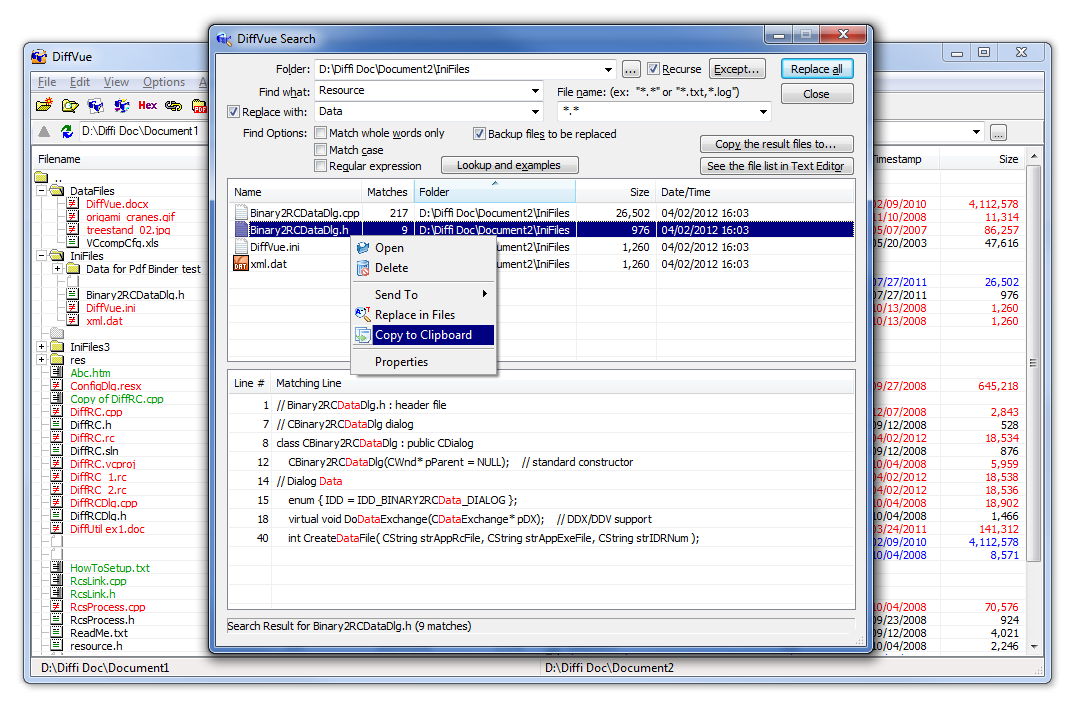Click the Open icon in context menu
The height and width of the screenshot is (708, 1077).
click(363, 248)
